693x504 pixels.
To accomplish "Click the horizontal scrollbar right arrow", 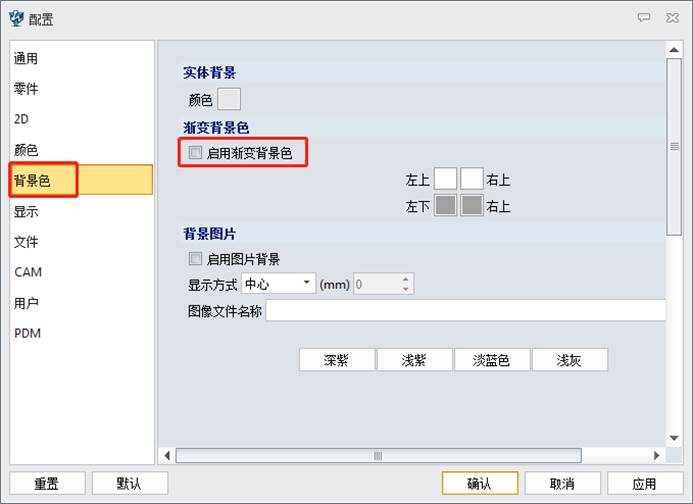I will pyautogui.click(x=654, y=456).
